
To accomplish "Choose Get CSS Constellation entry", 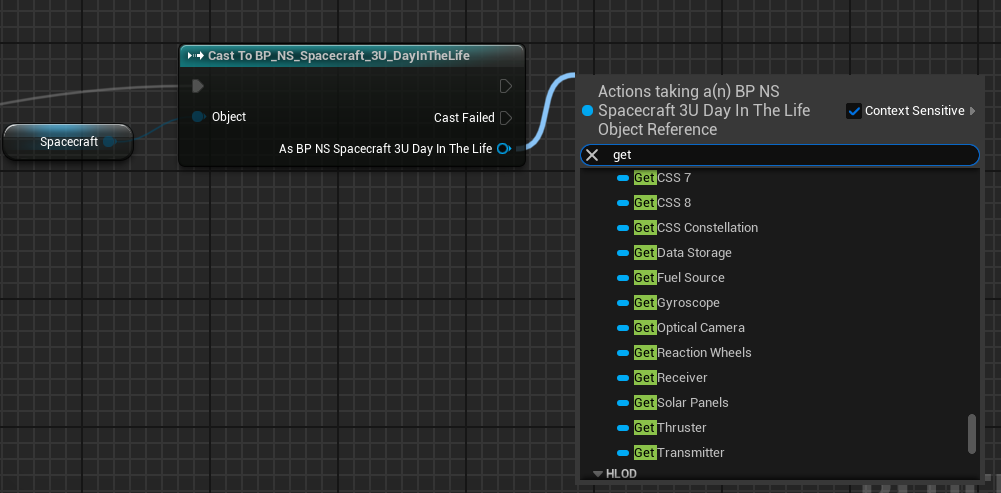I will pos(707,228).
